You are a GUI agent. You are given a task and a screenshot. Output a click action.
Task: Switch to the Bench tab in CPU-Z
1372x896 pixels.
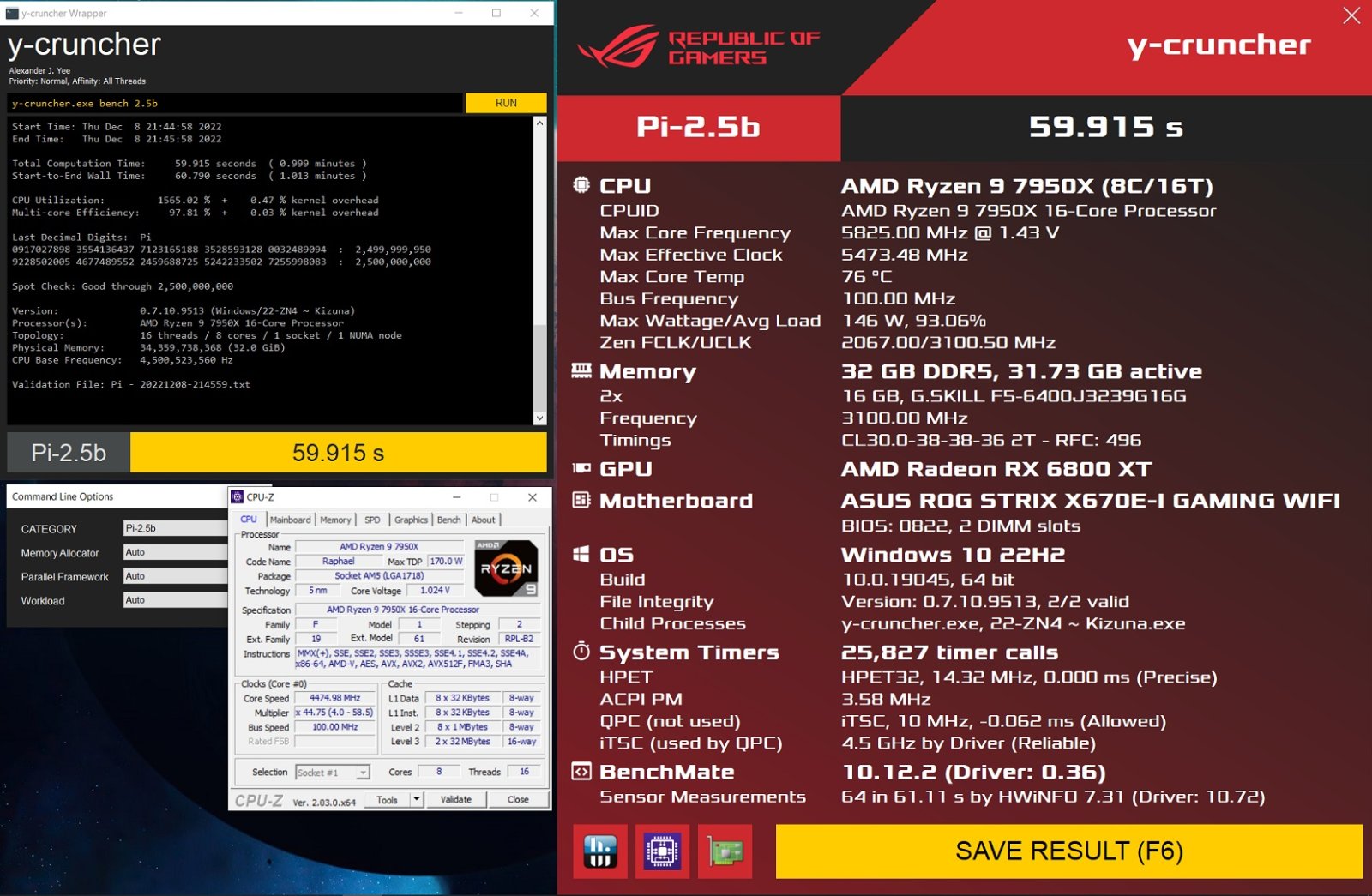(x=448, y=520)
